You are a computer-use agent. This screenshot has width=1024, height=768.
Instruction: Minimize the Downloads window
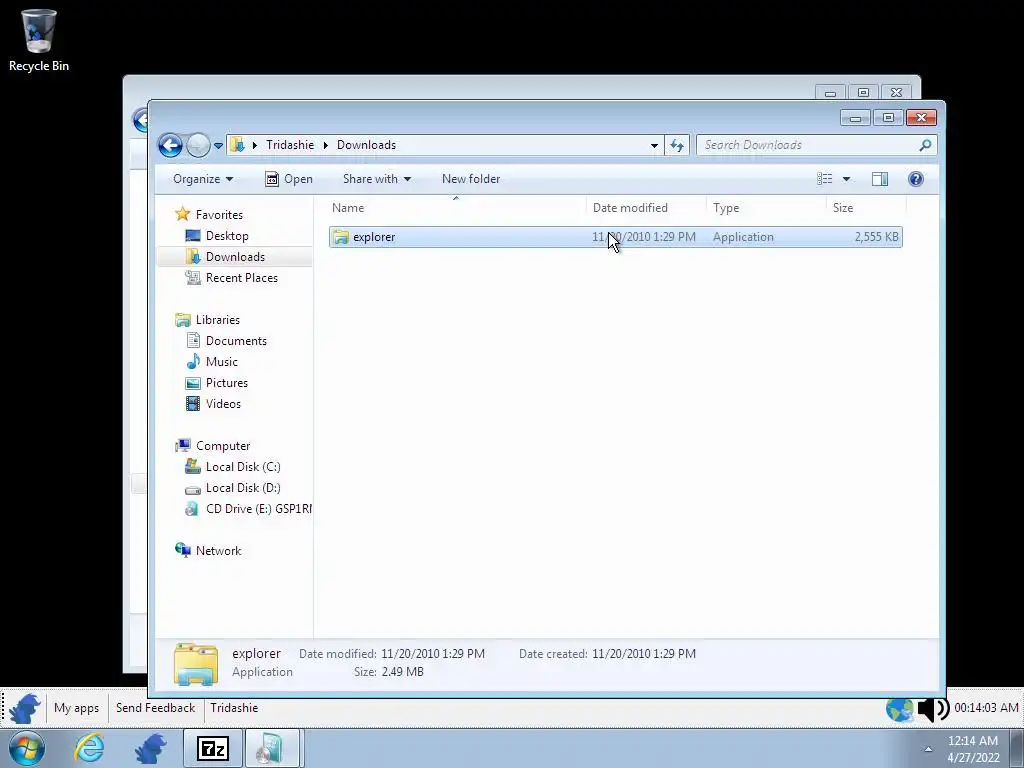point(856,118)
